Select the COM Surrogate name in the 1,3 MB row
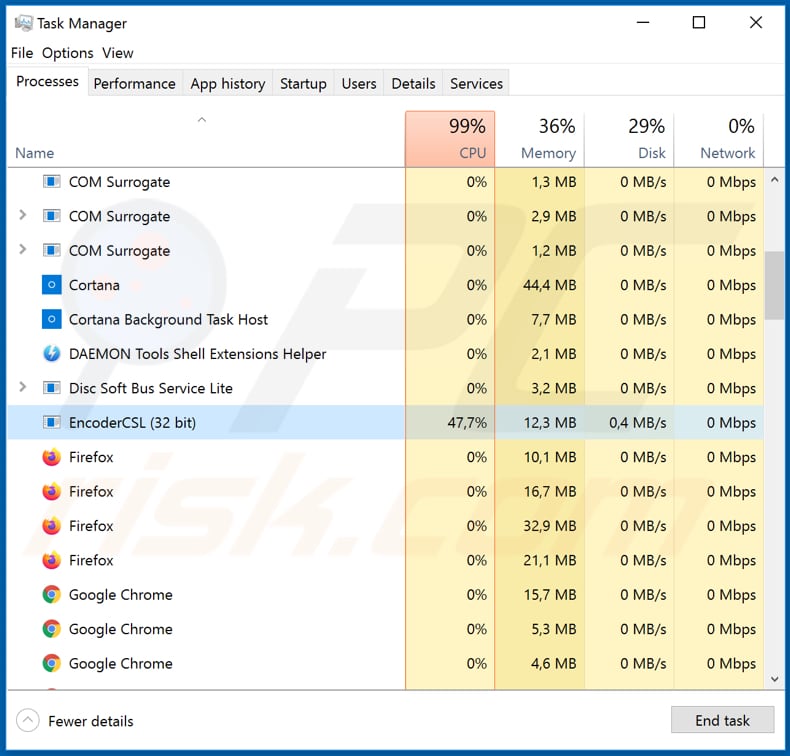790x756 pixels. (x=119, y=182)
